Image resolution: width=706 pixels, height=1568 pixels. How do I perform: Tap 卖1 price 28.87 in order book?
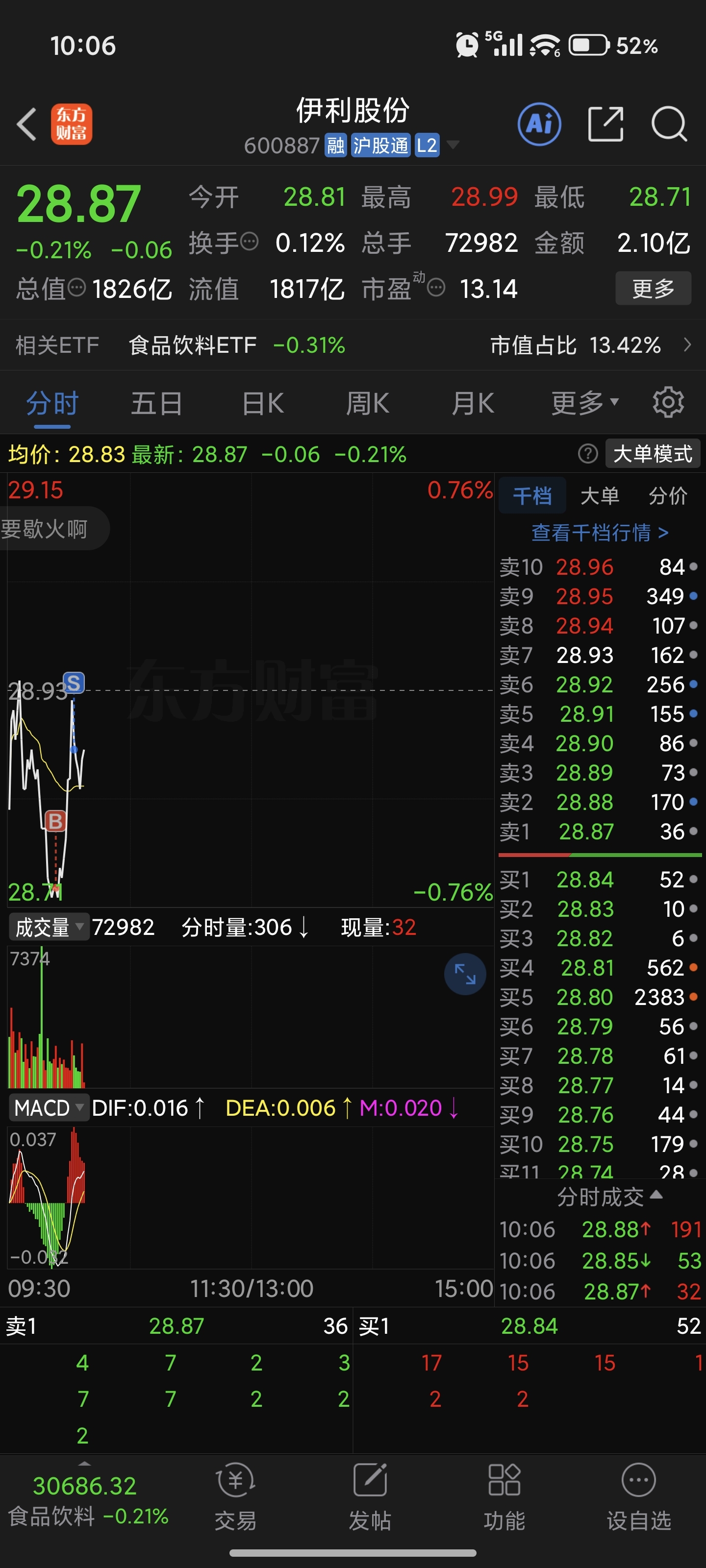tap(586, 831)
